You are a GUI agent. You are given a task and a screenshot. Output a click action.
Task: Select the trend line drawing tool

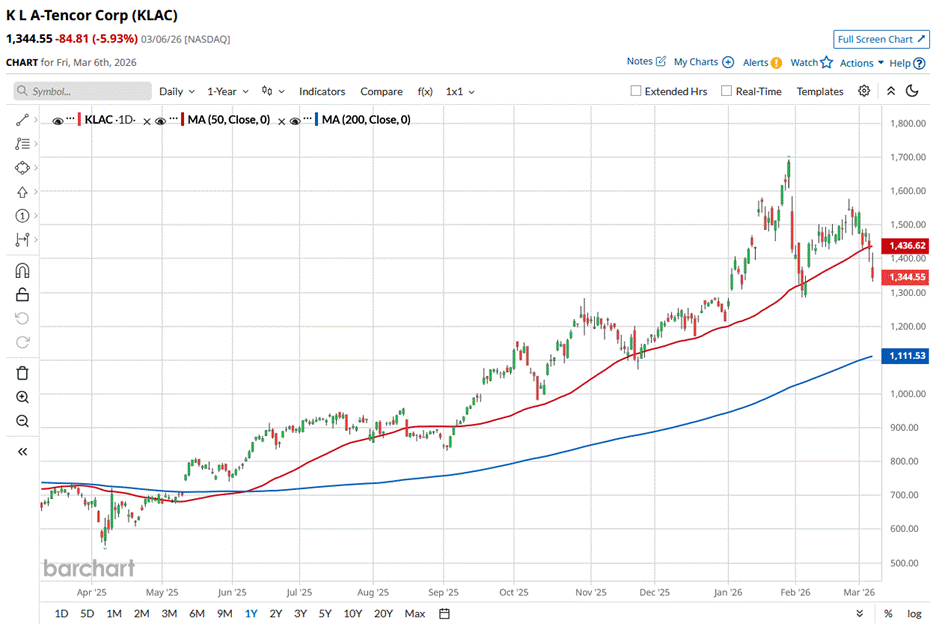pos(22,120)
